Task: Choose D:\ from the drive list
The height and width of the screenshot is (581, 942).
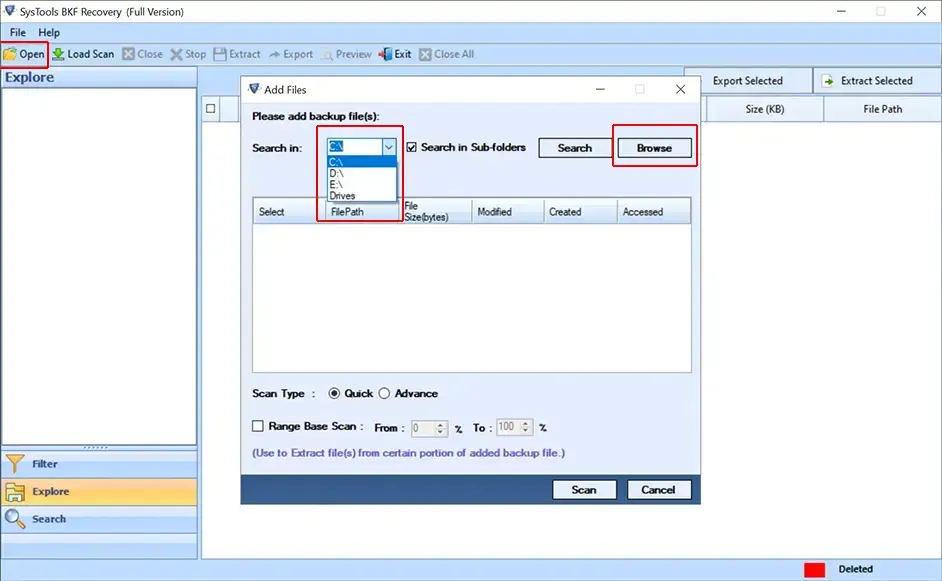Action: (x=362, y=173)
